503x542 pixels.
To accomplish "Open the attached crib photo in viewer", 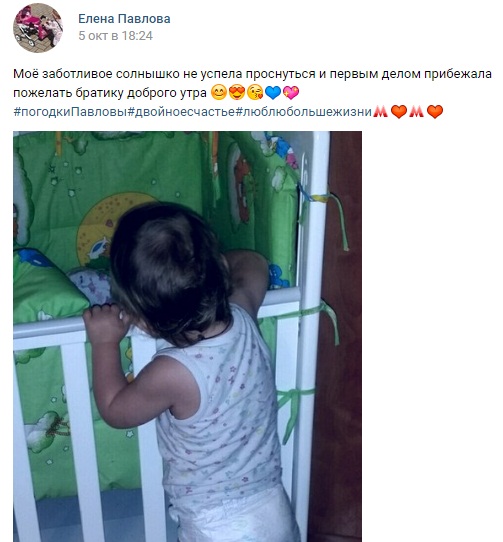I will (187, 336).
